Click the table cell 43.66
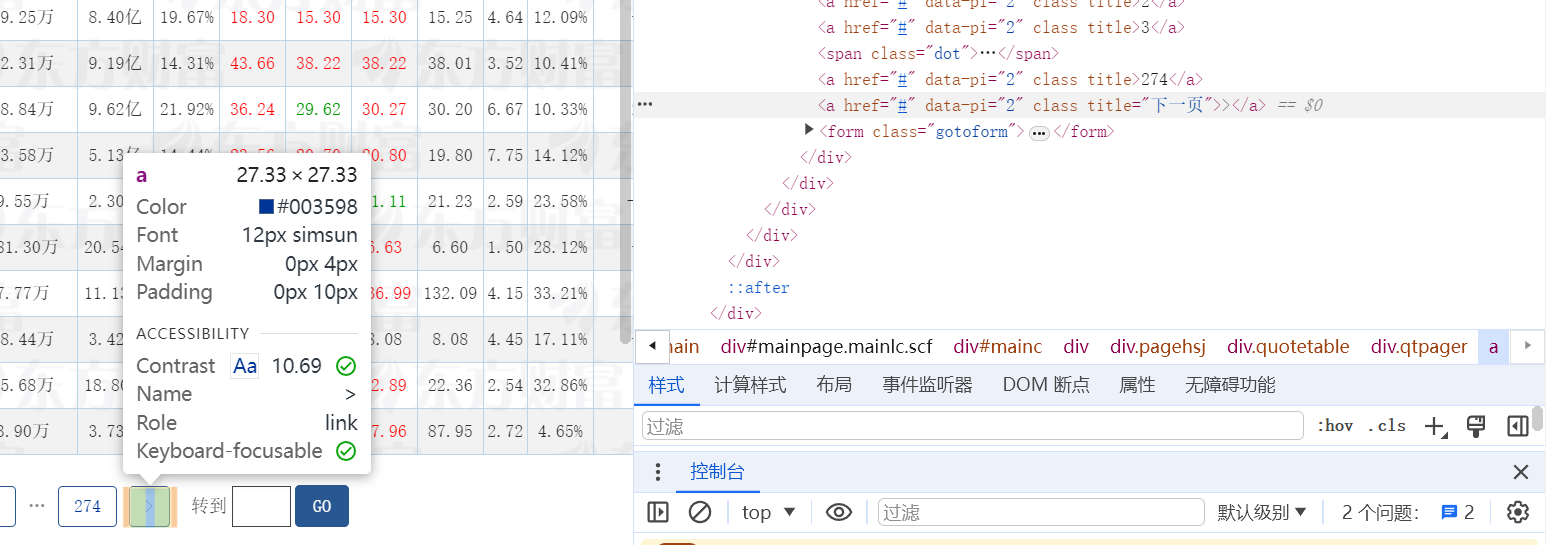This screenshot has height=545, width=1557. [x=252, y=63]
